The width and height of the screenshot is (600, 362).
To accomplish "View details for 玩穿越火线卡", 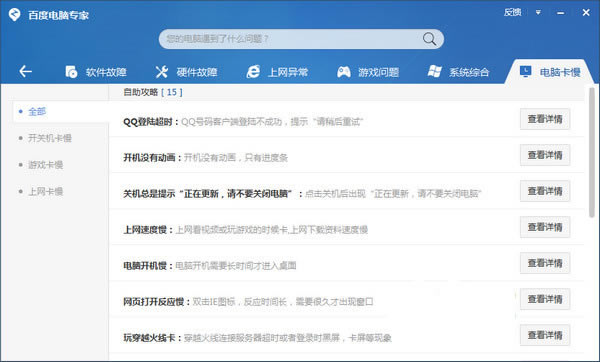I will 545,335.
